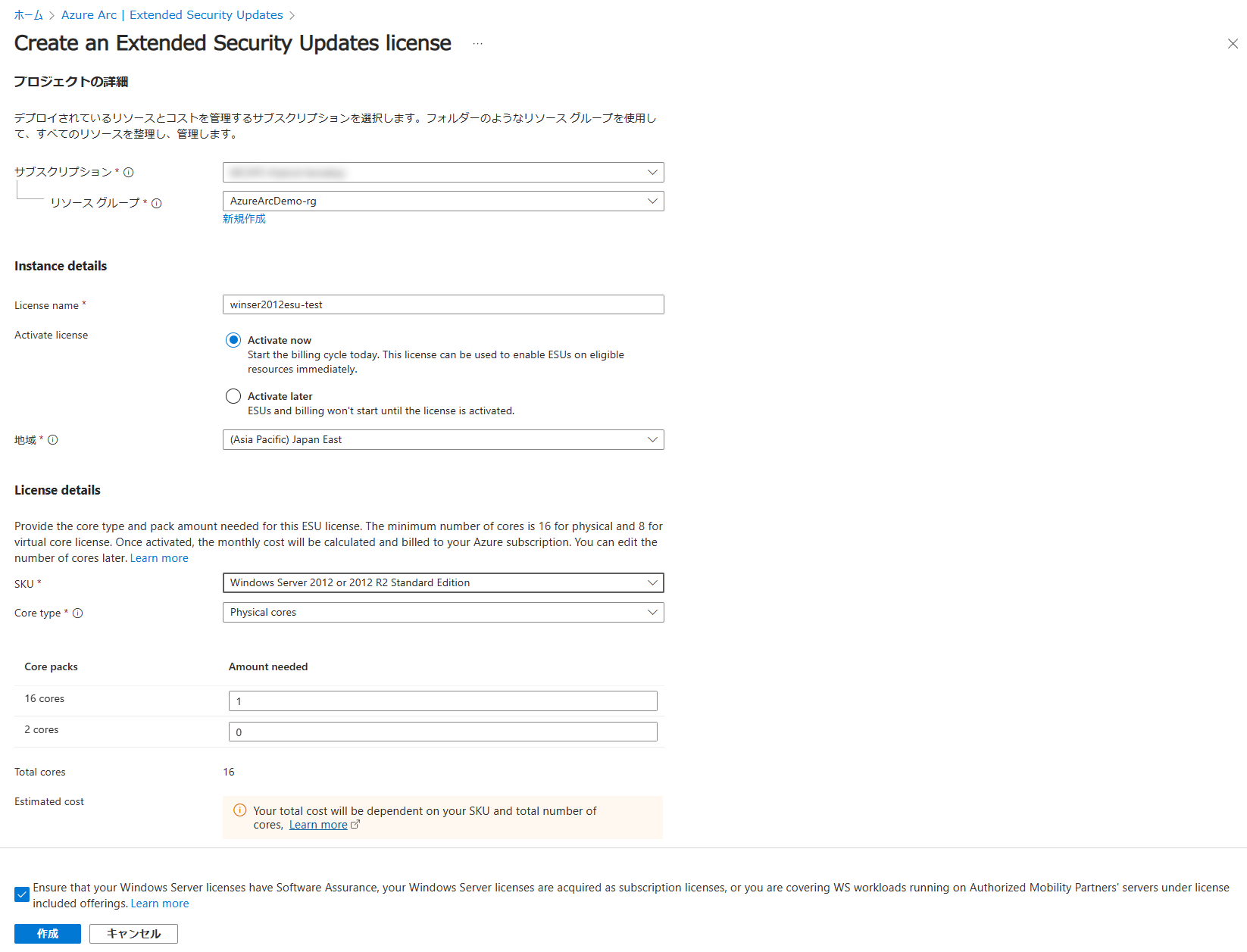1247x952 pixels.
Task: Click the 新規作成 link under resource group
Action: tap(244, 219)
